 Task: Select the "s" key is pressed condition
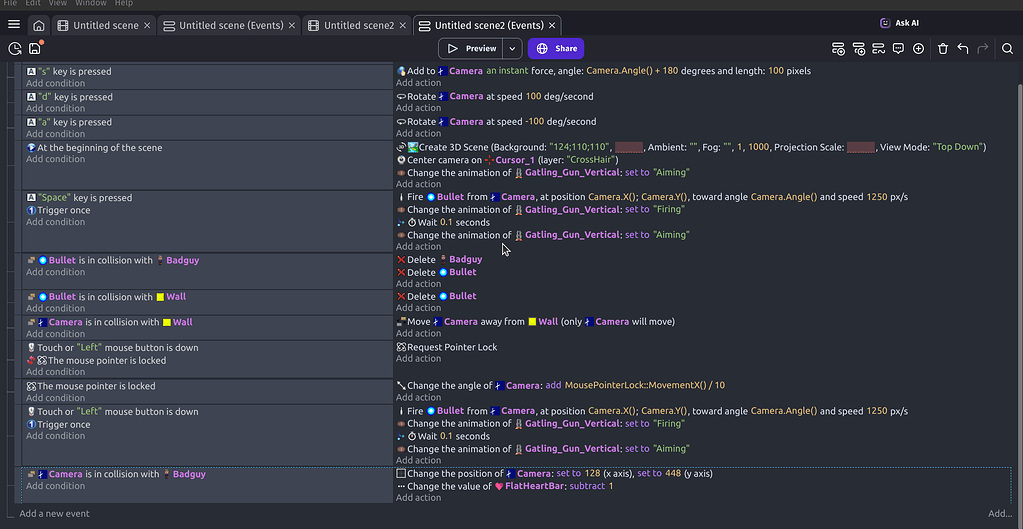coord(69,71)
